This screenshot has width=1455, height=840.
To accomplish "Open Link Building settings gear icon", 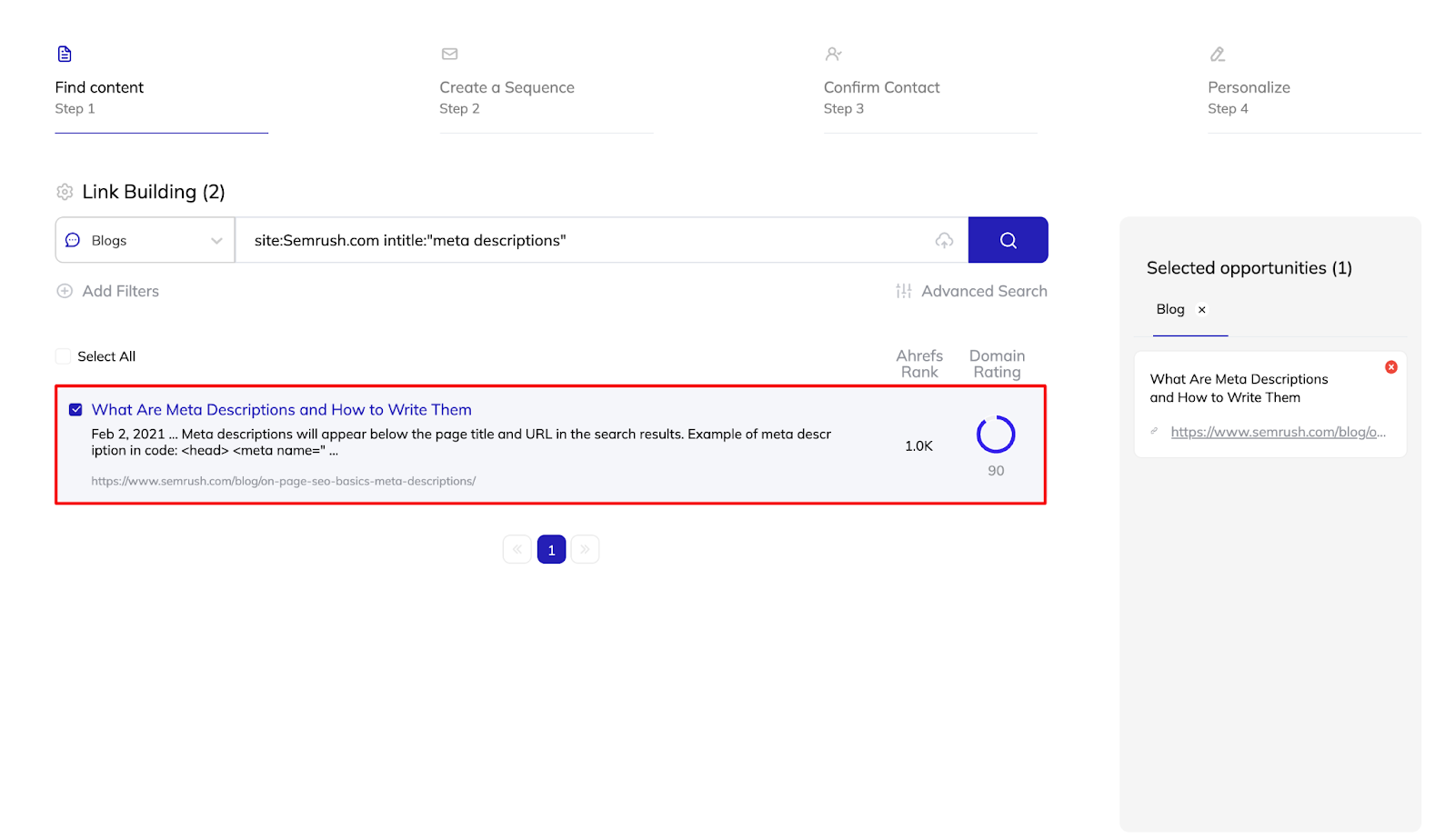I will tap(65, 192).
